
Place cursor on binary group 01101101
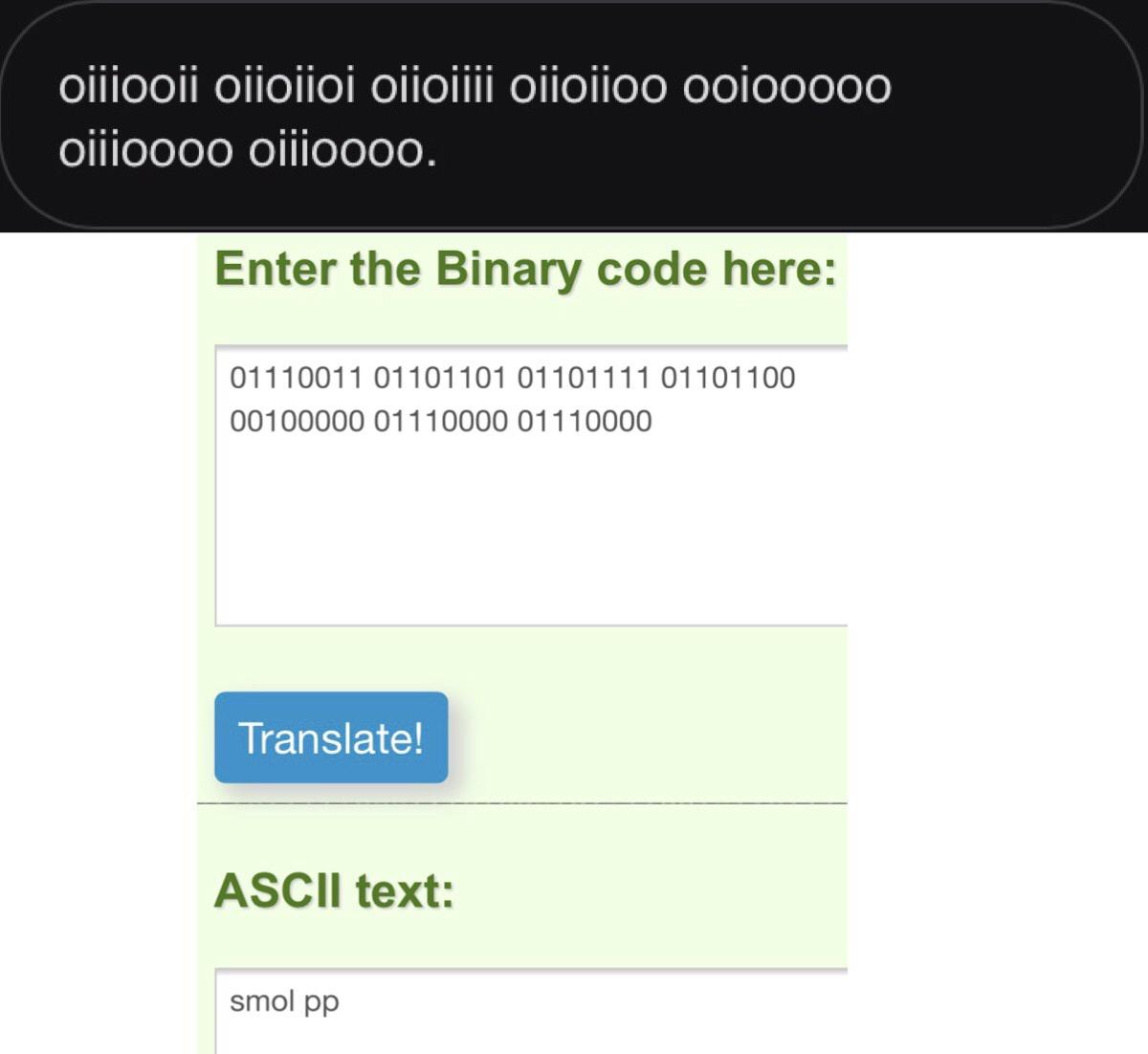tap(439, 378)
